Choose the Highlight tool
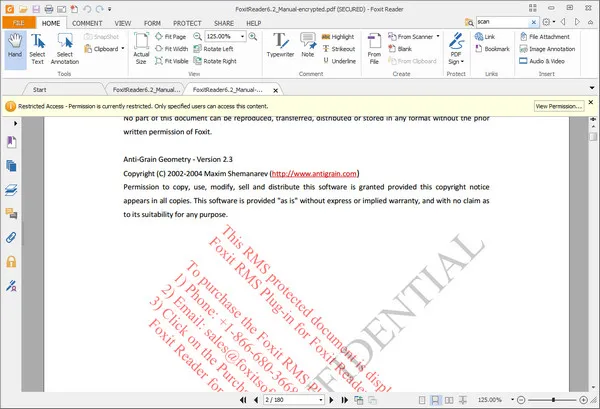The width and height of the screenshot is (600, 409). coord(338,37)
